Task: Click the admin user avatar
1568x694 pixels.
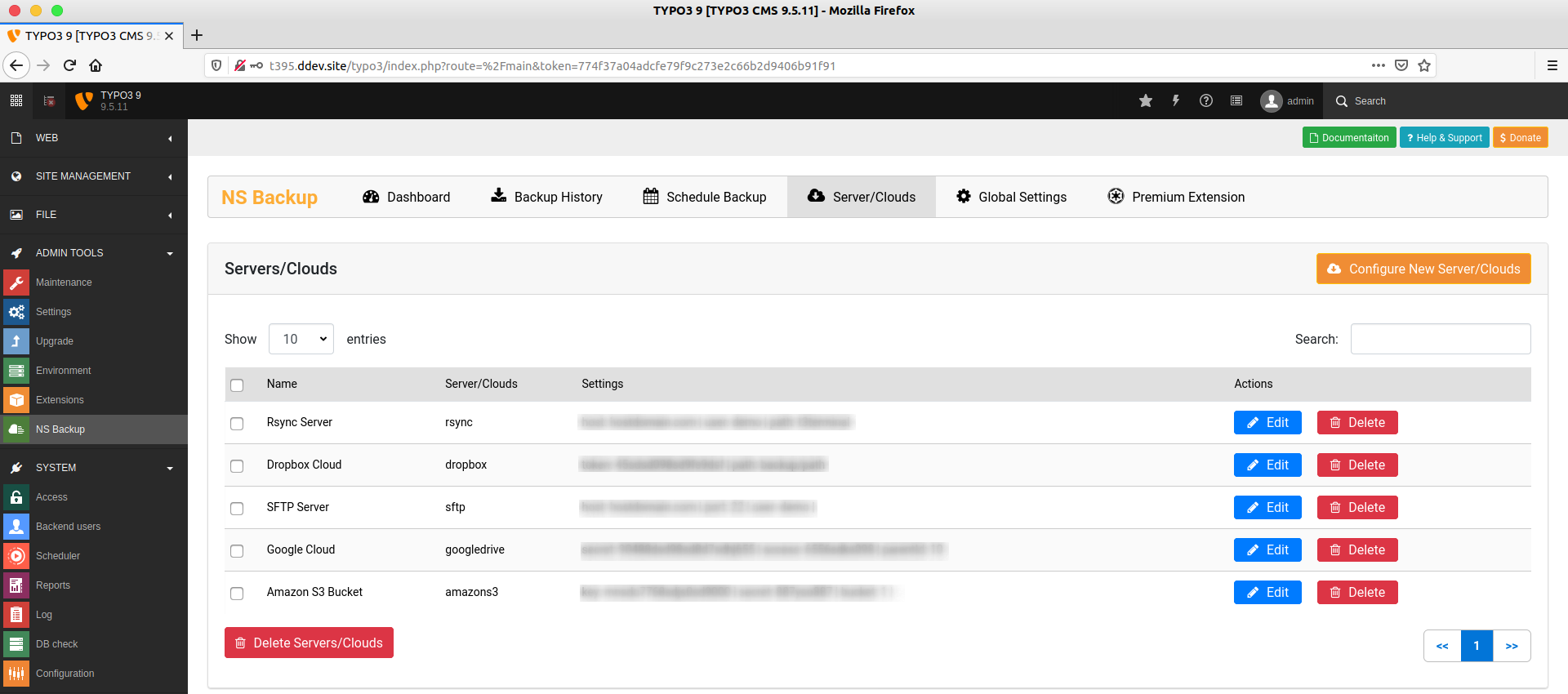Action: pos(1272,101)
